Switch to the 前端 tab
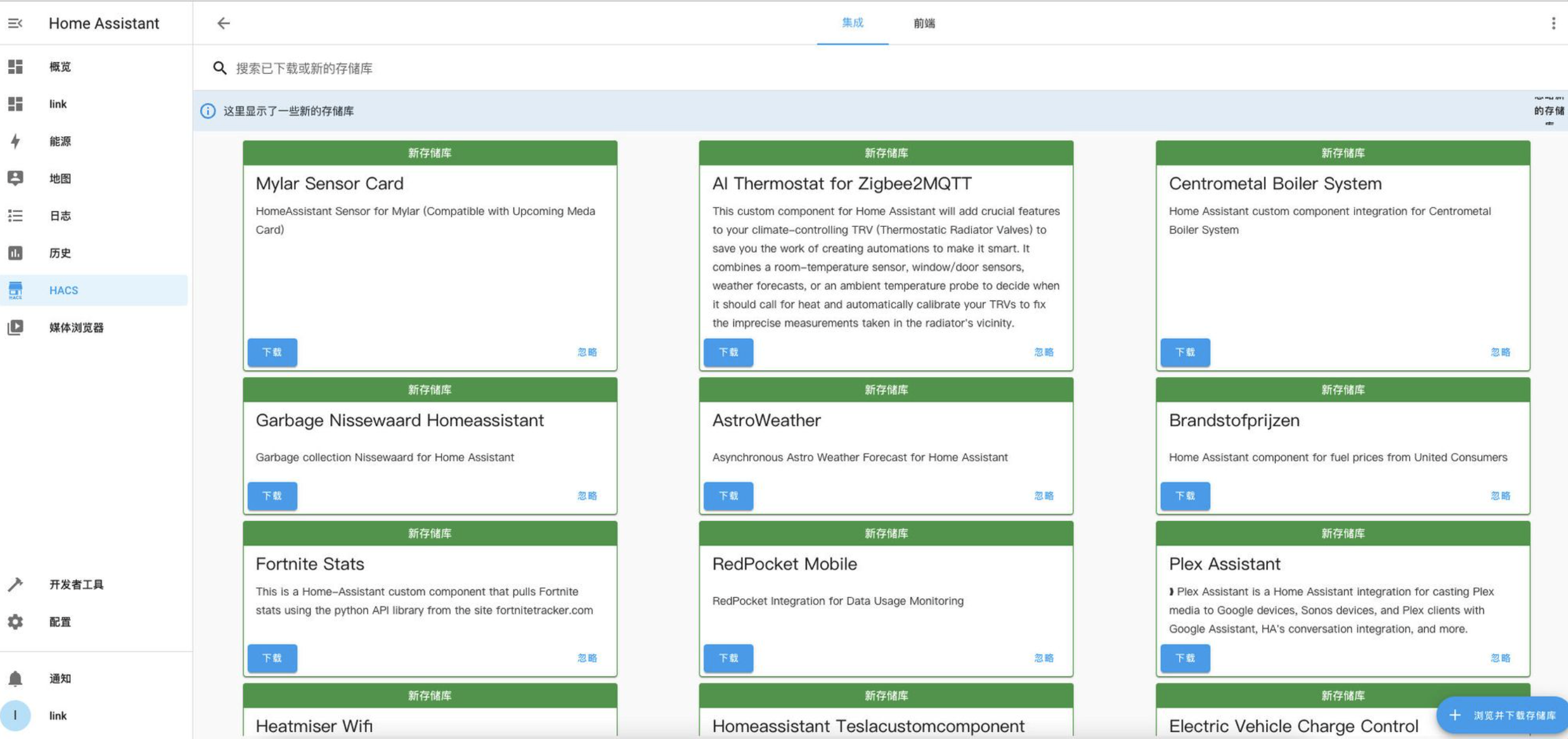This screenshot has height=739, width=1568. (x=924, y=23)
